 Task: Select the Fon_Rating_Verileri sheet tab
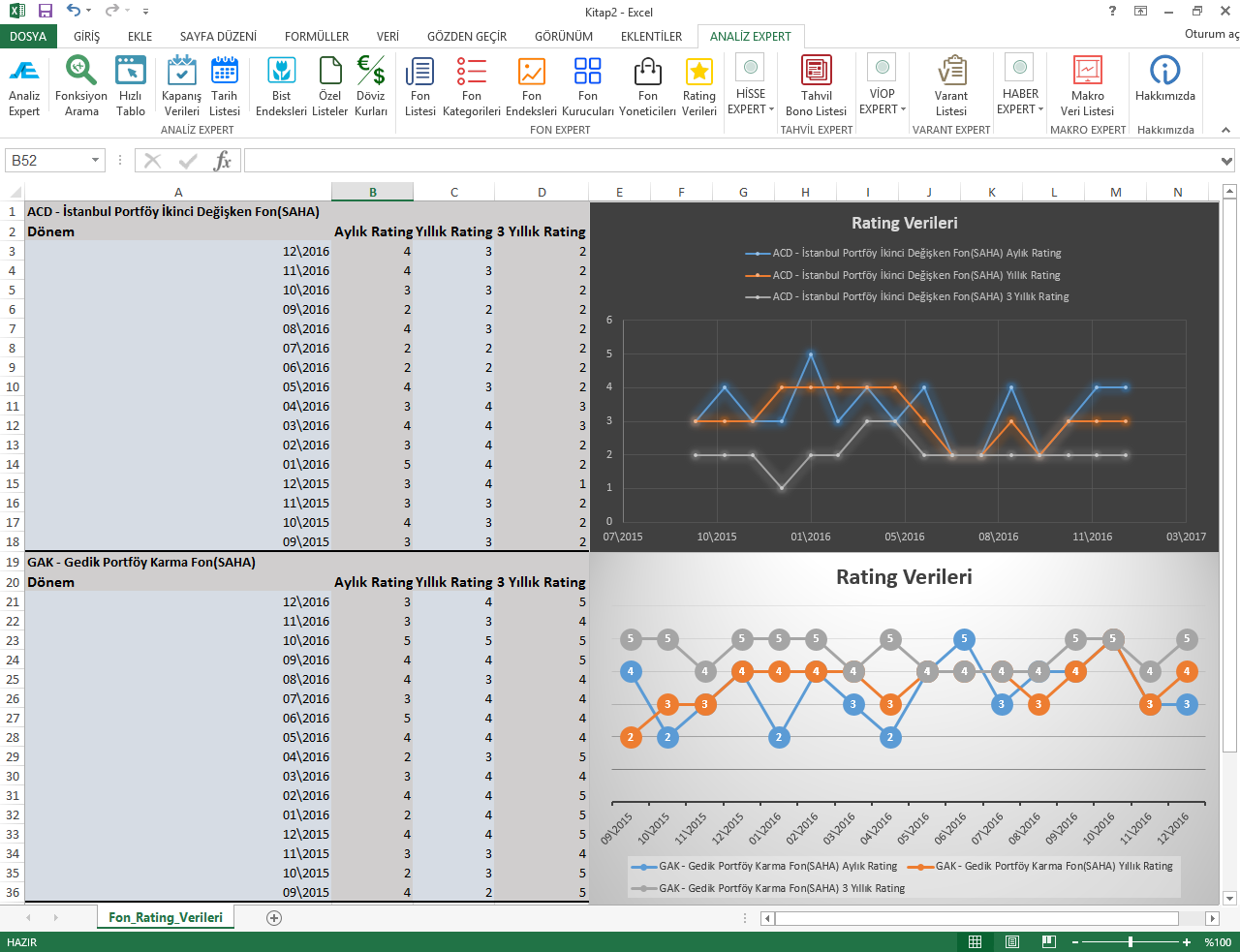click(x=166, y=917)
